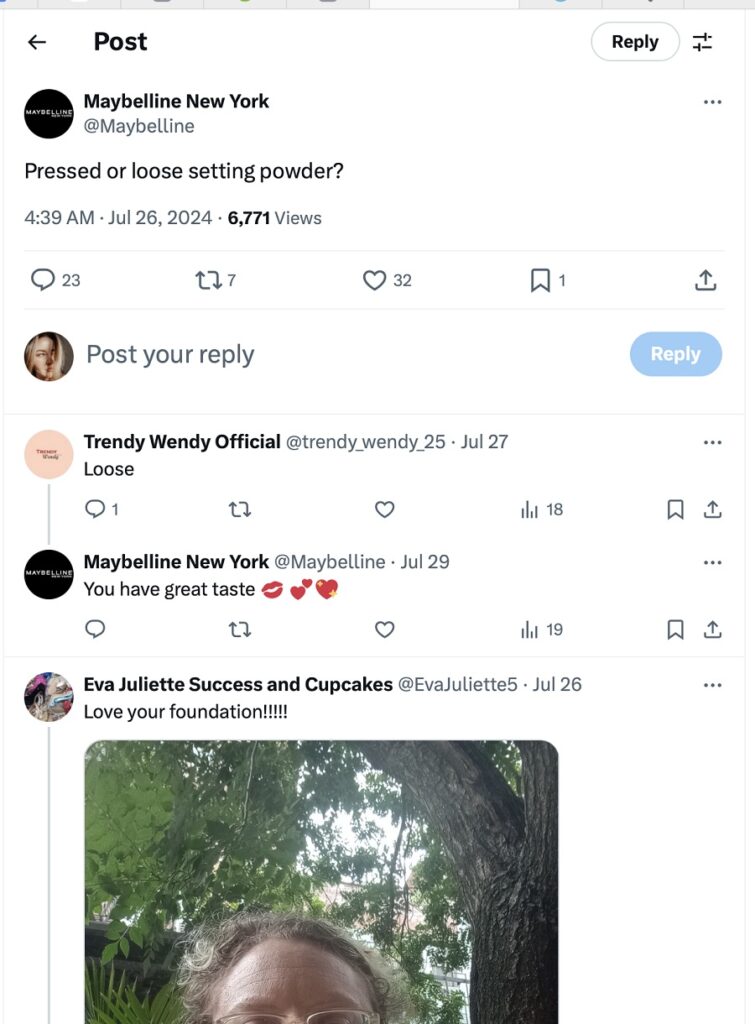This screenshot has height=1024, width=755.
Task: Share the main Maybelline post
Action: [x=706, y=280]
